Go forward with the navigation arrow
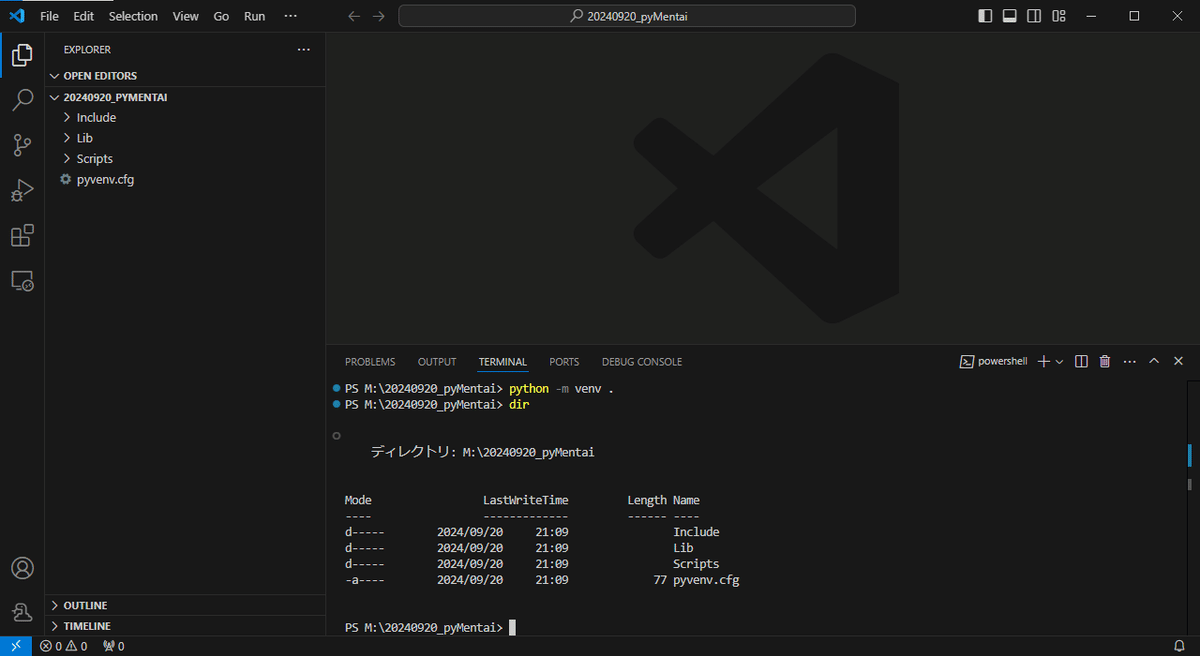Screen dimensions: 1200x656 coord(378,16)
